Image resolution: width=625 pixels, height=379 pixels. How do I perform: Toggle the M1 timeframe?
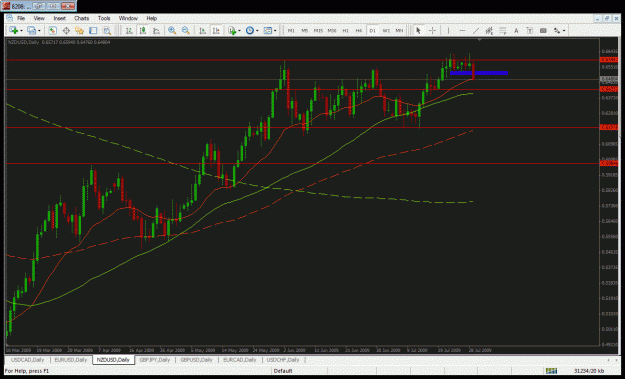[x=291, y=31]
